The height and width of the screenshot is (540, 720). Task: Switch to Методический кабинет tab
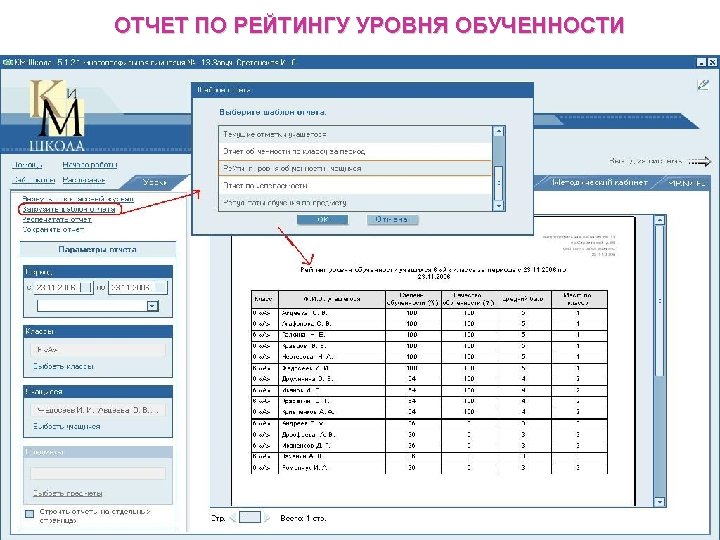(599, 183)
